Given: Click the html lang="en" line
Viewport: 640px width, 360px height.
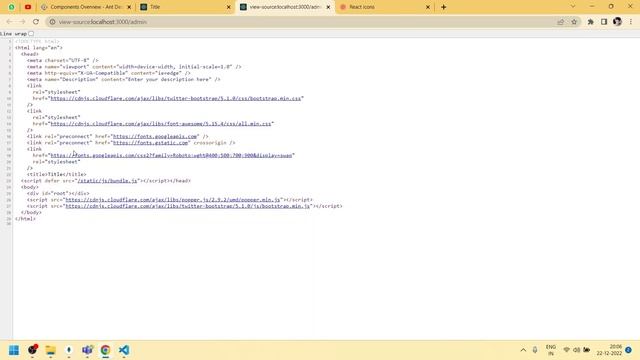Looking at the screenshot, I should pos(39,48).
